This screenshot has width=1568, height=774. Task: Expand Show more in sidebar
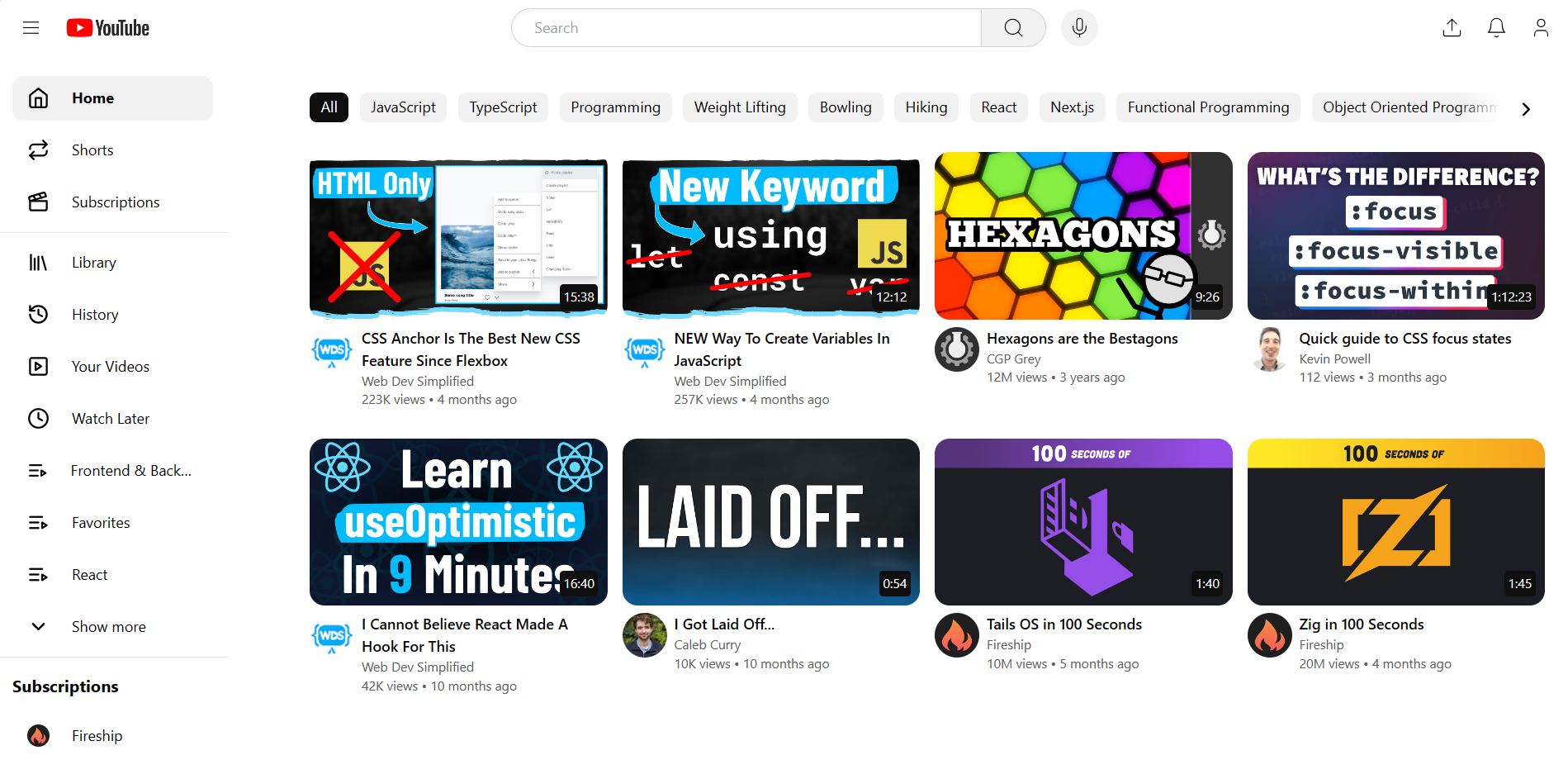(113, 627)
